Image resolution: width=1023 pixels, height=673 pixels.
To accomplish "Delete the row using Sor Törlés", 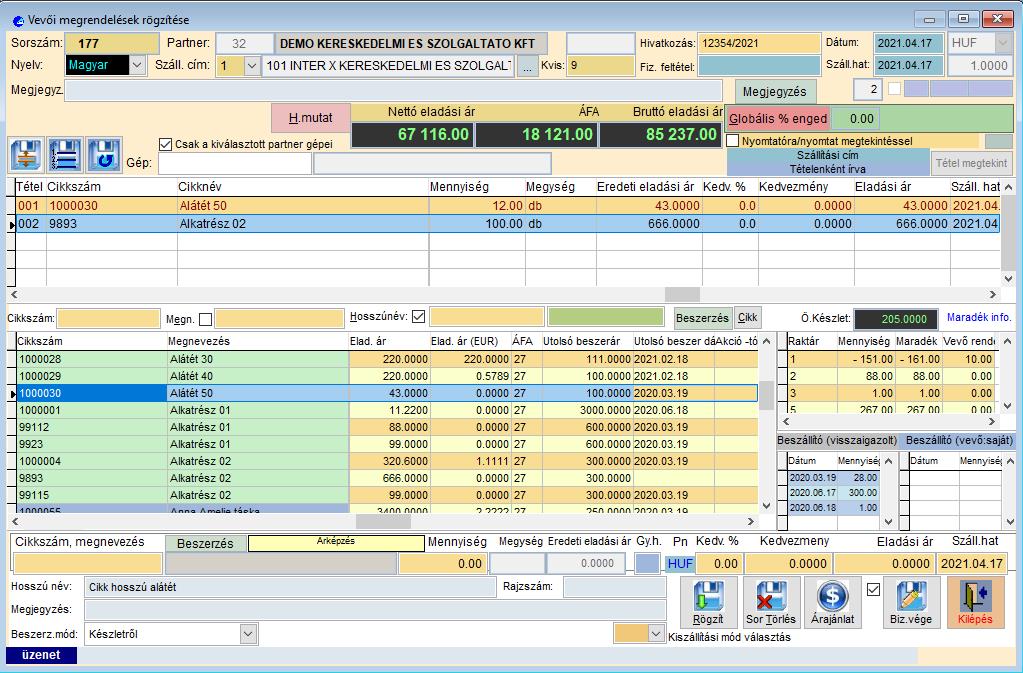I will (x=771, y=603).
